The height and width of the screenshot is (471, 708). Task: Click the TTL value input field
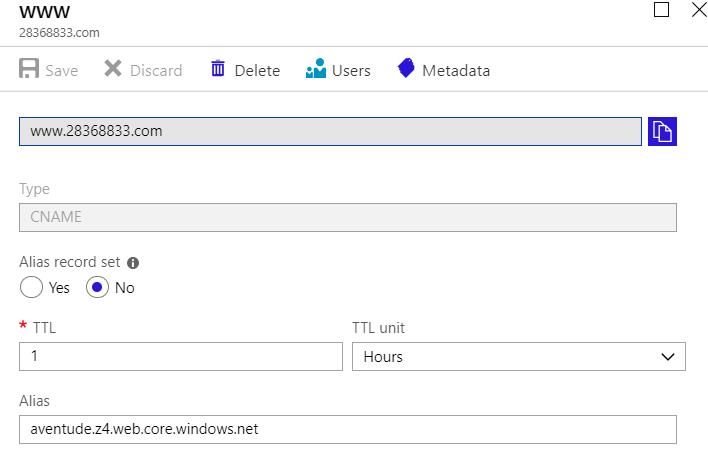click(x=180, y=356)
